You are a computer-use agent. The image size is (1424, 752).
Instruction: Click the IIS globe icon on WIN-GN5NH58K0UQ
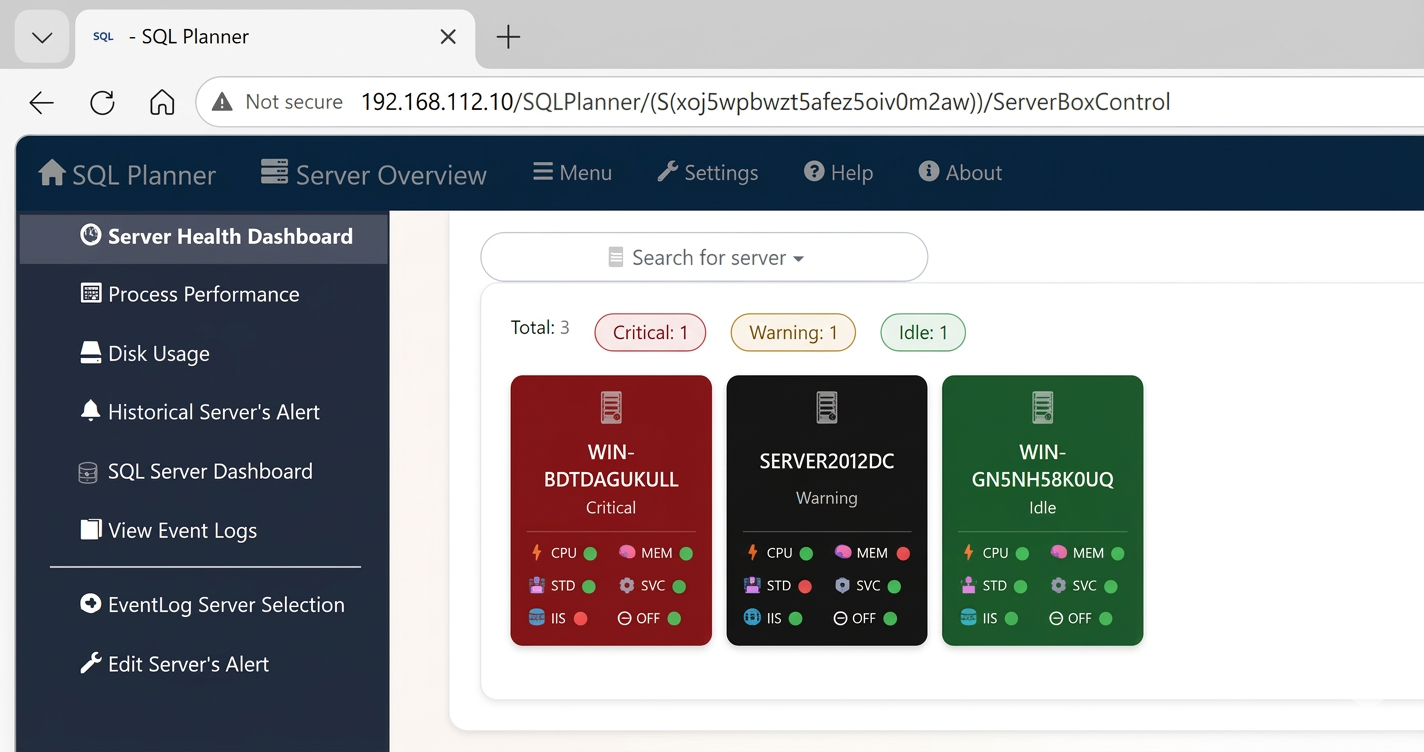[x=969, y=618]
